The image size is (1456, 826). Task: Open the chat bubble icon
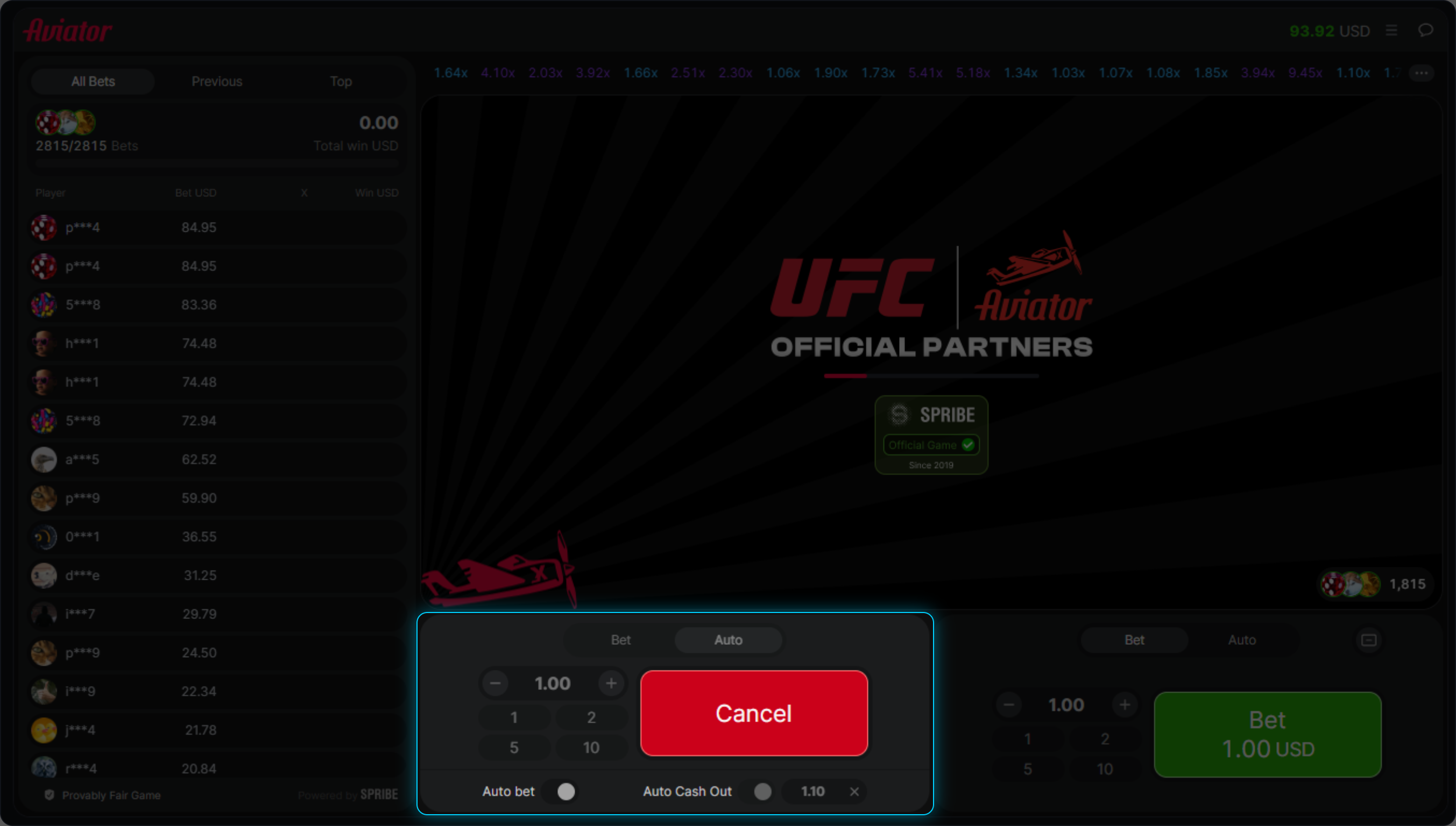coord(1425,30)
